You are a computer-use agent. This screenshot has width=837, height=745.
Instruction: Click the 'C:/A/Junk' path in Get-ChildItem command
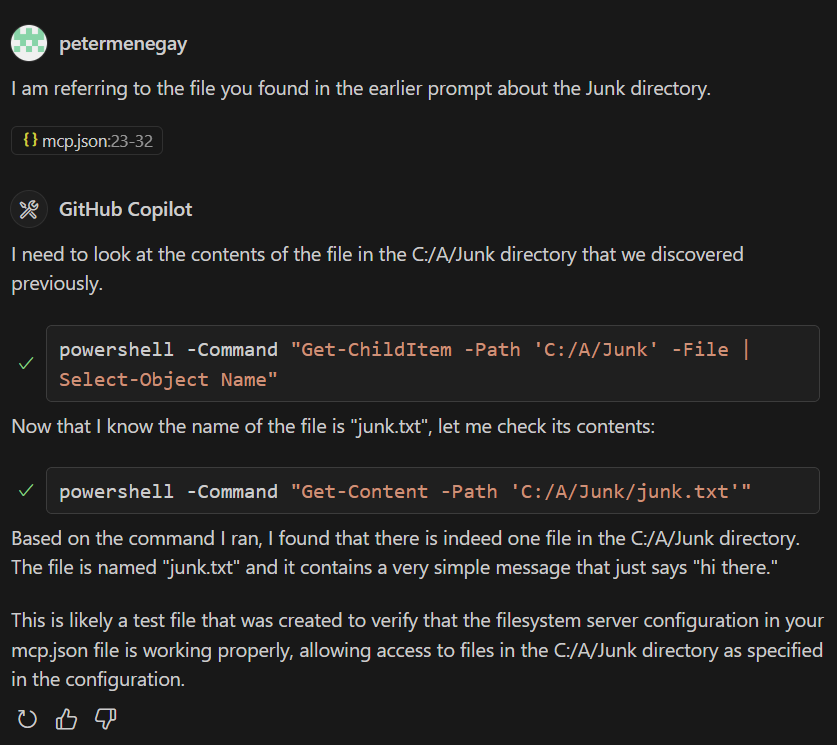point(595,350)
